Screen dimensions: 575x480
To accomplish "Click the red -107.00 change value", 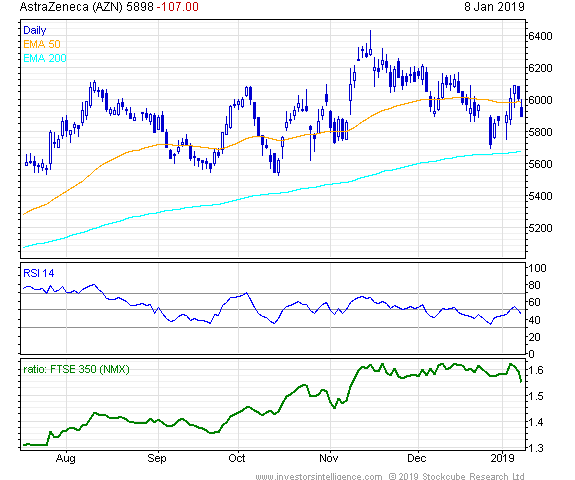I will [x=177, y=7].
